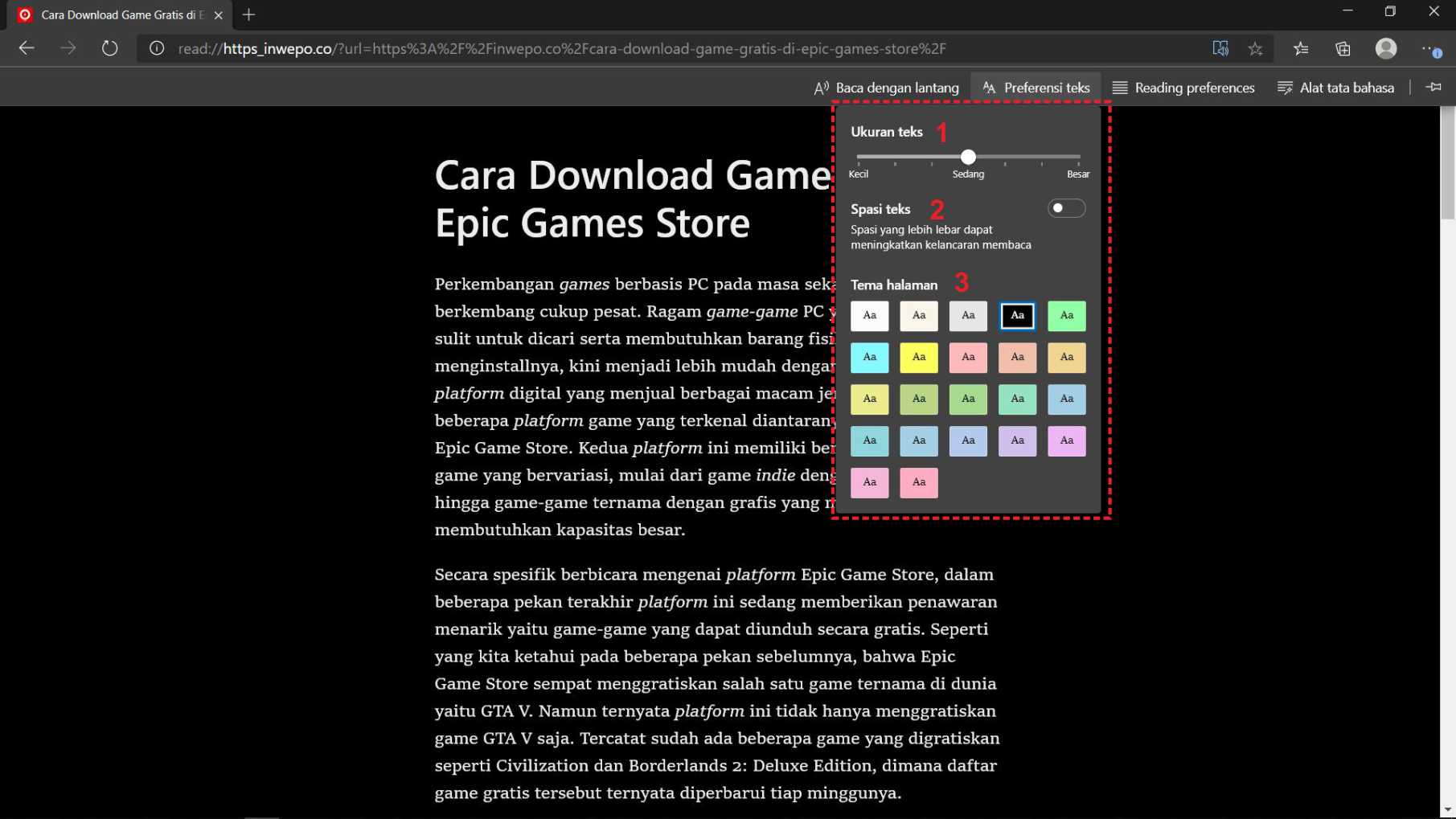
Task: Open Alat tata bahasa menu
Action: [1335, 88]
